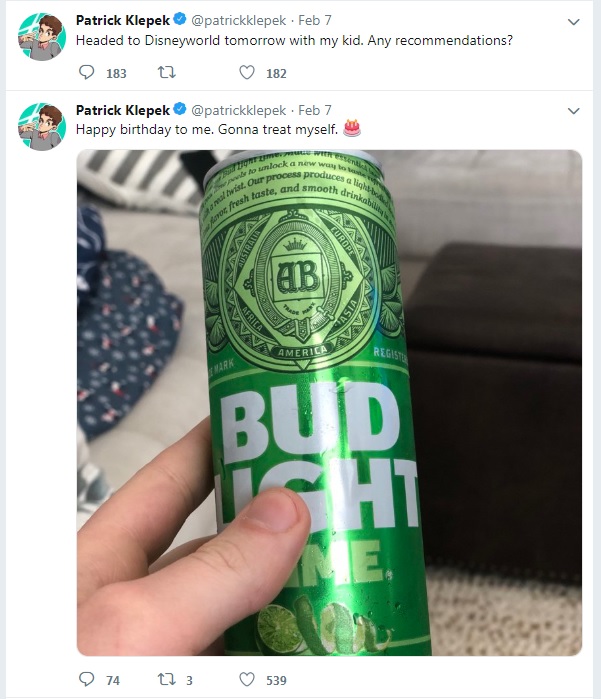Retweet the Happy birthday tweet
This screenshot has height=699, width=601.
pos(167,679)
